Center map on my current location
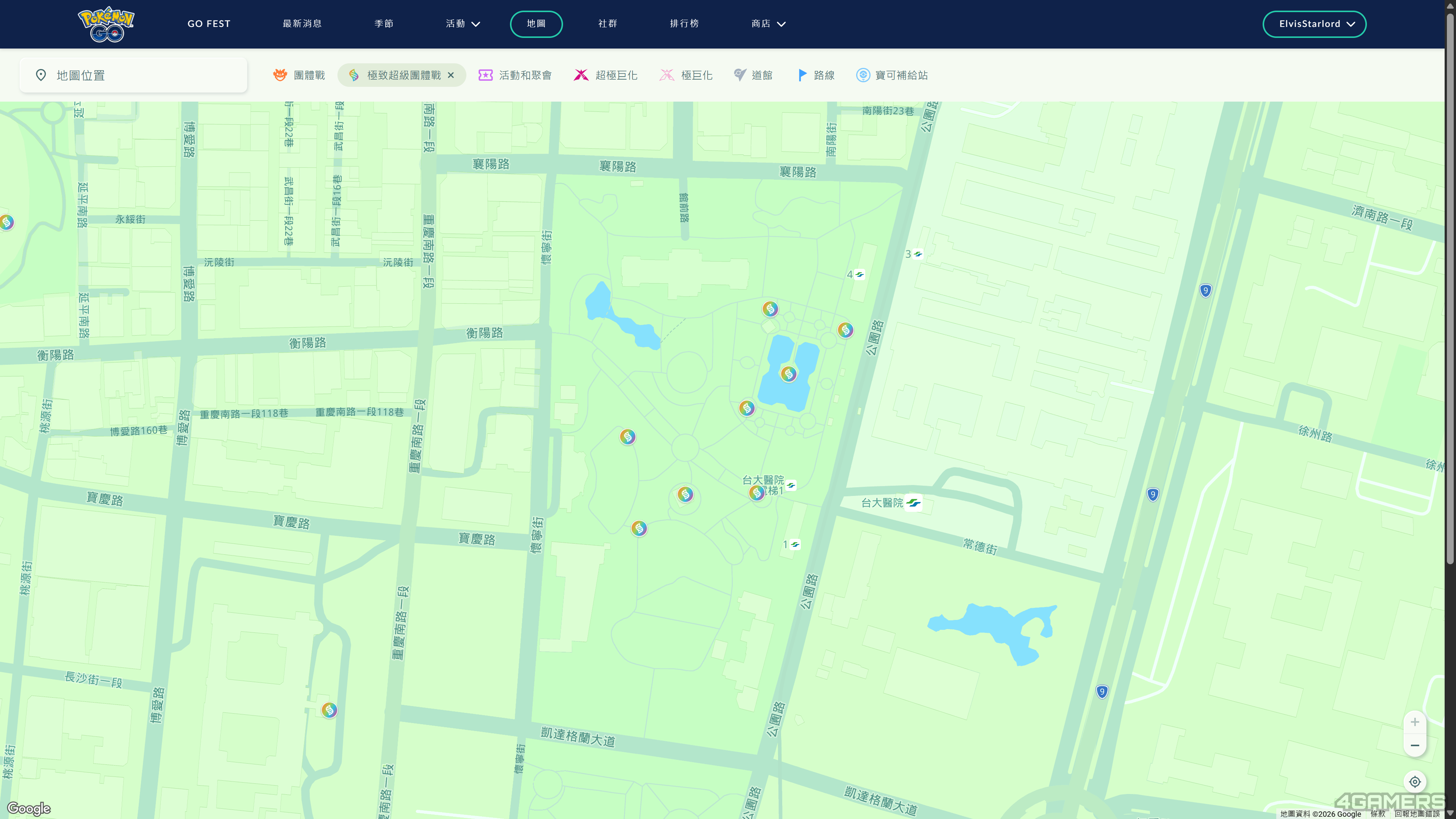This screenshot has height=819, width=1456. [x=1415, y=782]
